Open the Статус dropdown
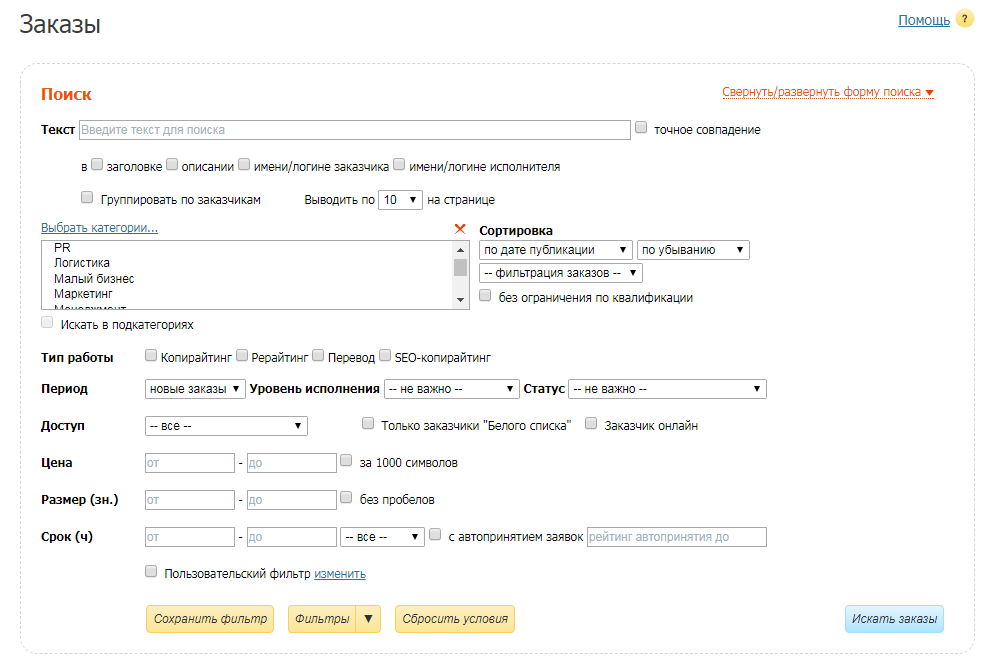This screenshot has height=668, width=993. 667,389
